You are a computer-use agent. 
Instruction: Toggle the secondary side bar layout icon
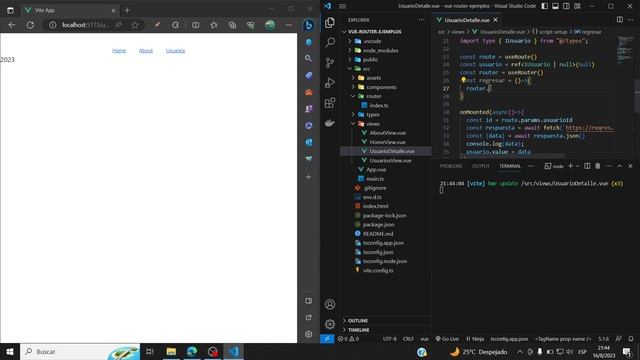click(x=567, y=6)
